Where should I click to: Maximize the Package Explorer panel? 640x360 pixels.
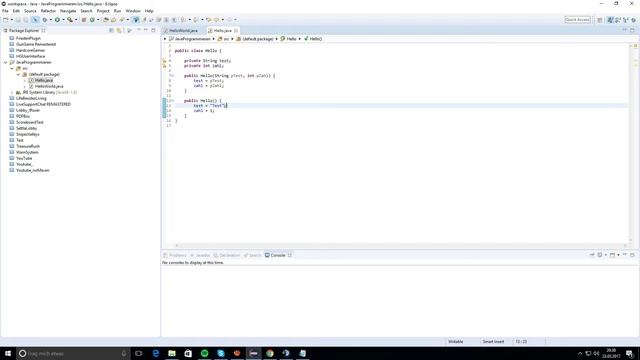click(153, 30)
